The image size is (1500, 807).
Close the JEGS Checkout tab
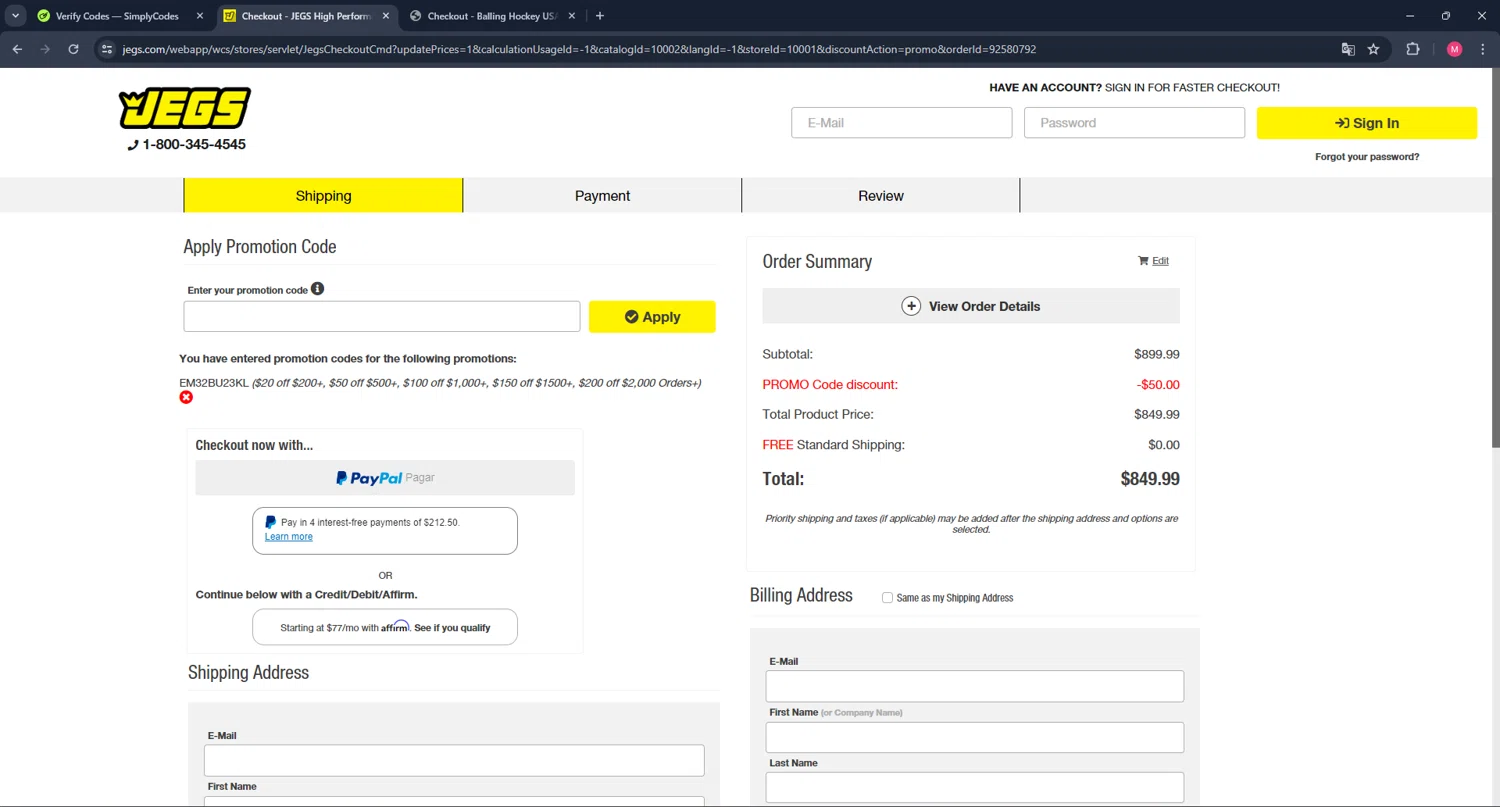coord(387,16)
